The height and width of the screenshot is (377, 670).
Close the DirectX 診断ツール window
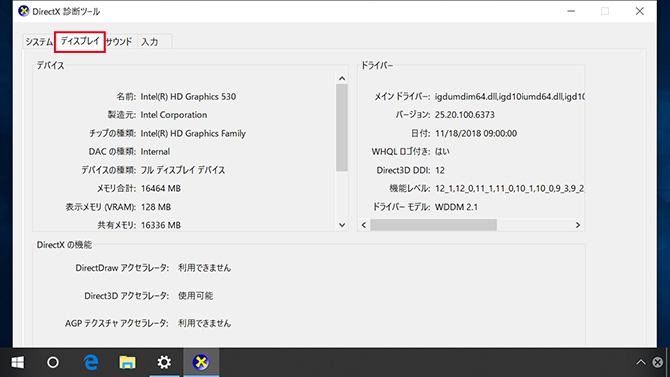click(x=640, y=11)
